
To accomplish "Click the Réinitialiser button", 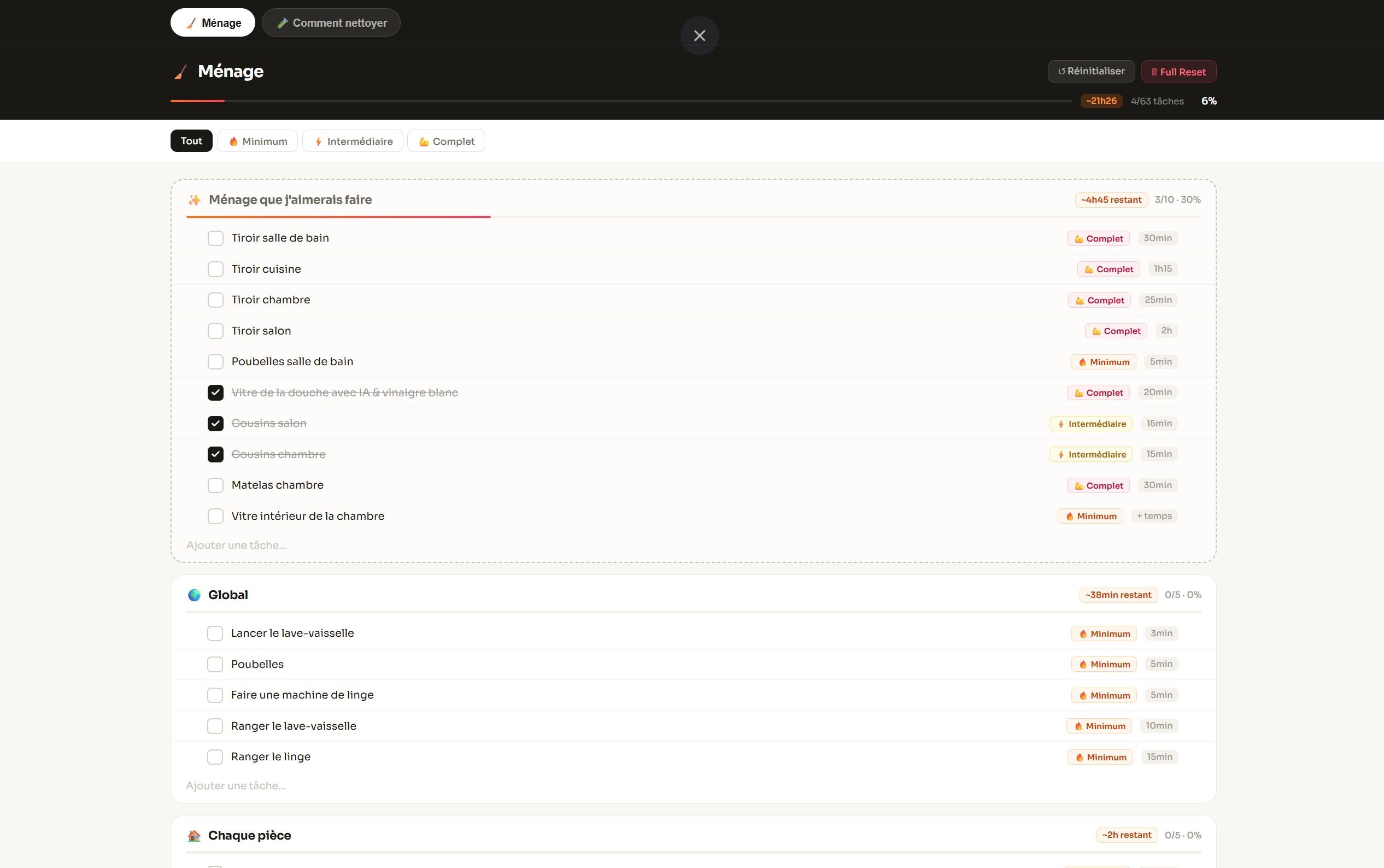I will click(1090, 71).
